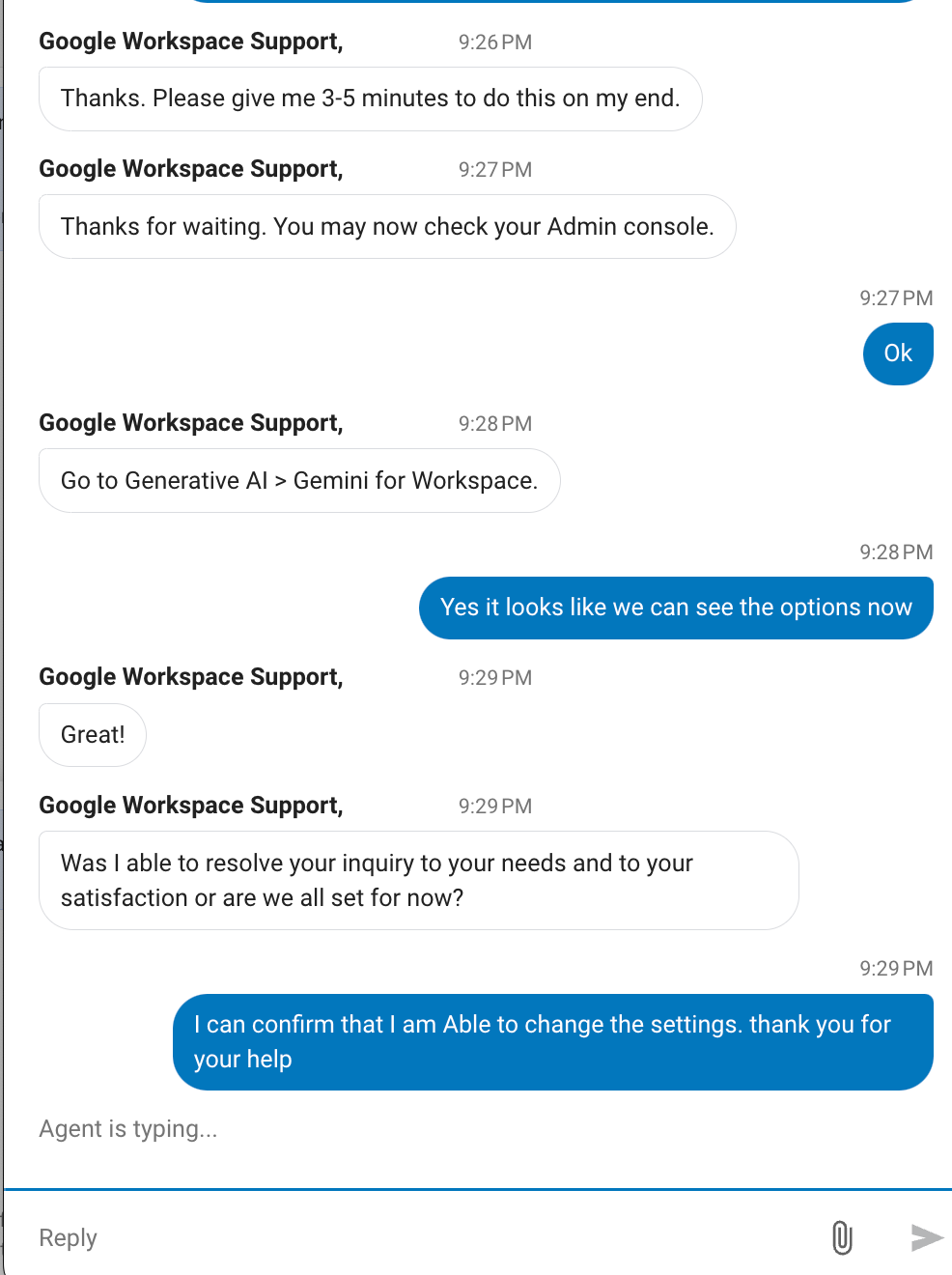Click the 9:29 PM timestamp above the final blue message
Image resolution: width=952 pixels, height=1275 pixels.
point(896,969)
